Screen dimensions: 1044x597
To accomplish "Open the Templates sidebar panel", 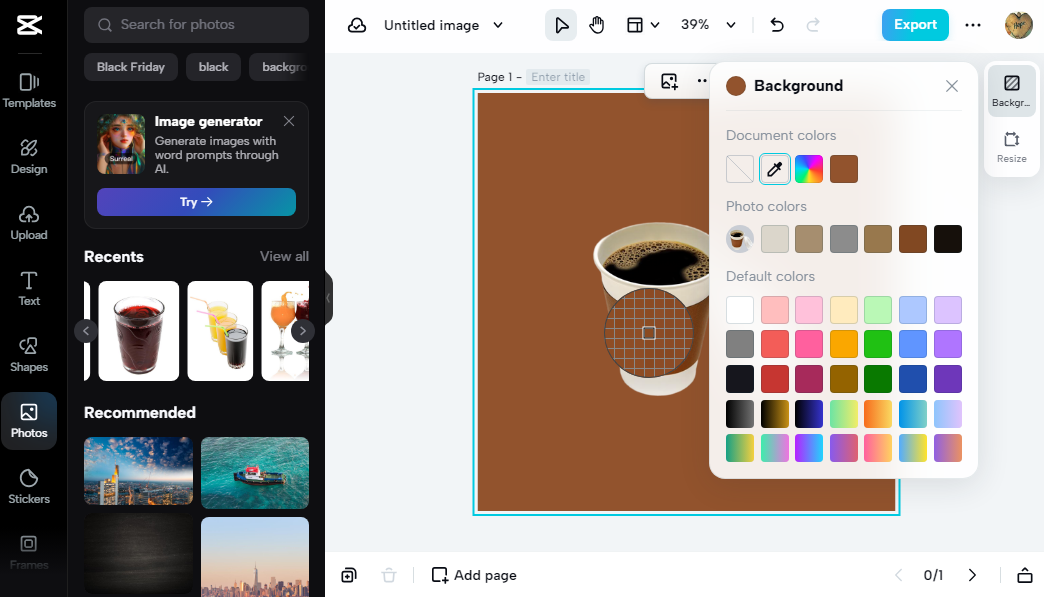I will coord(29,91).
